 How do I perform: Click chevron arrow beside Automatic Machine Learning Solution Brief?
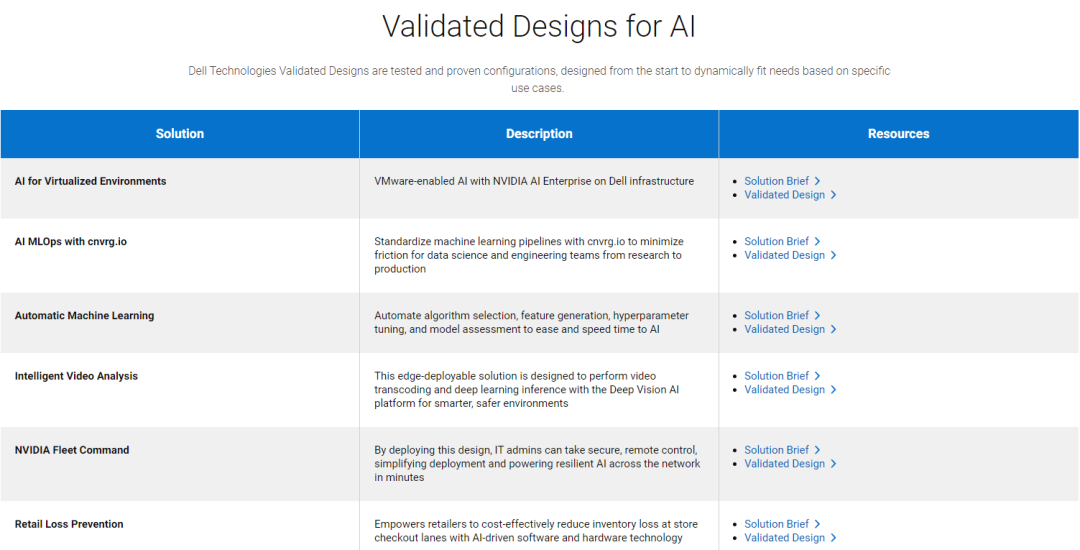pos(817,315)
